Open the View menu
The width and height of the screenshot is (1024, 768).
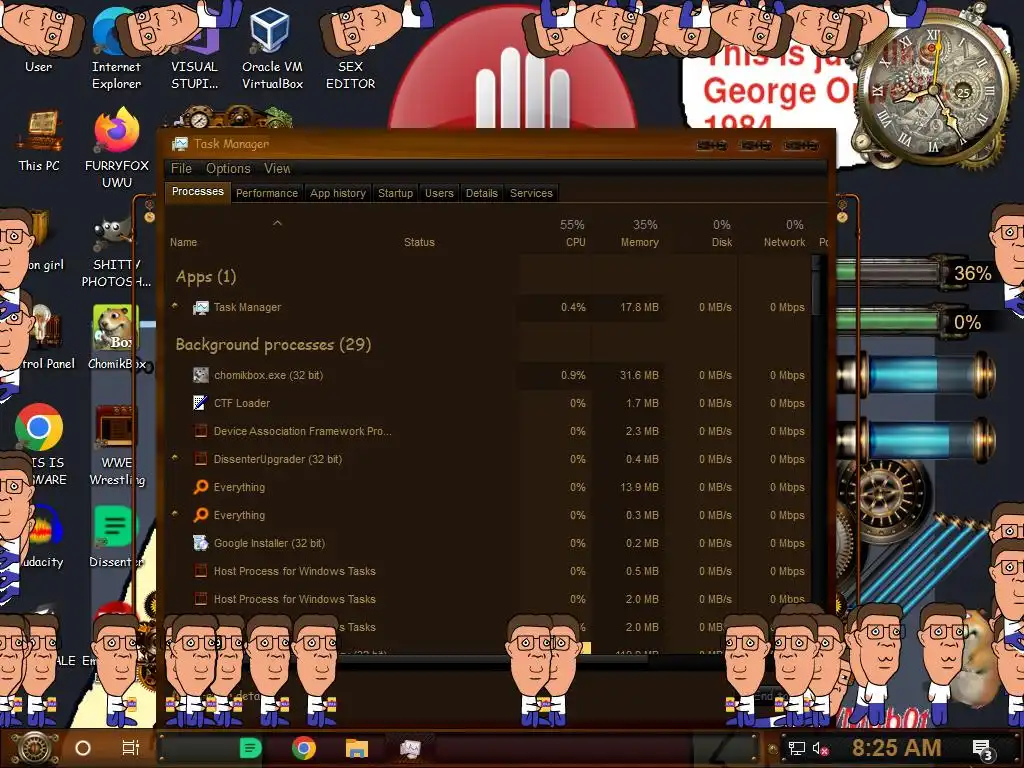(277, 168)
